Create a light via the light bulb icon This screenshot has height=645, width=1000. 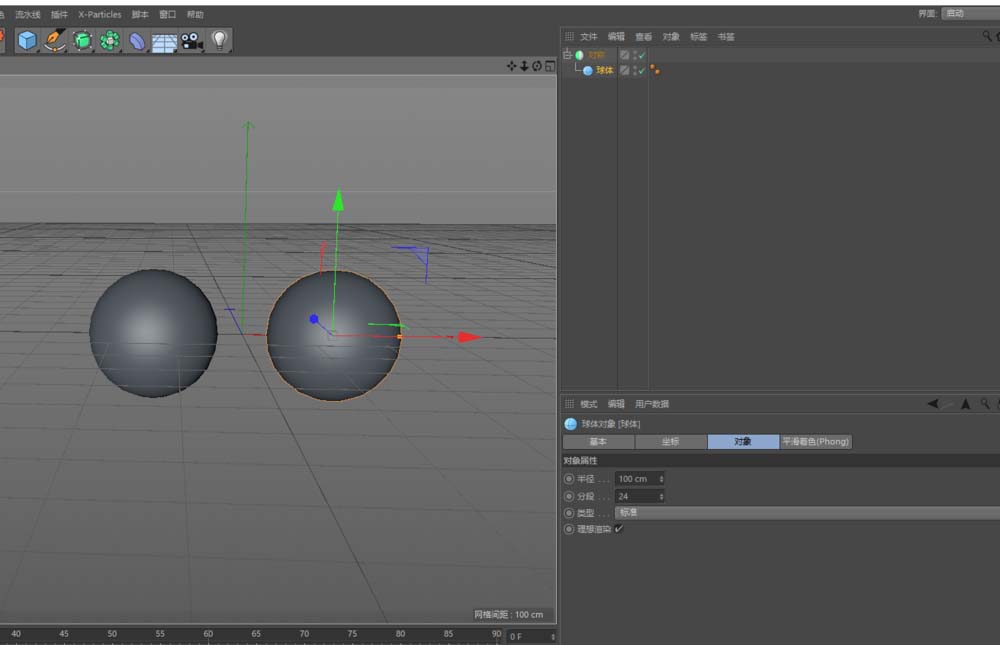pos(219,41)
